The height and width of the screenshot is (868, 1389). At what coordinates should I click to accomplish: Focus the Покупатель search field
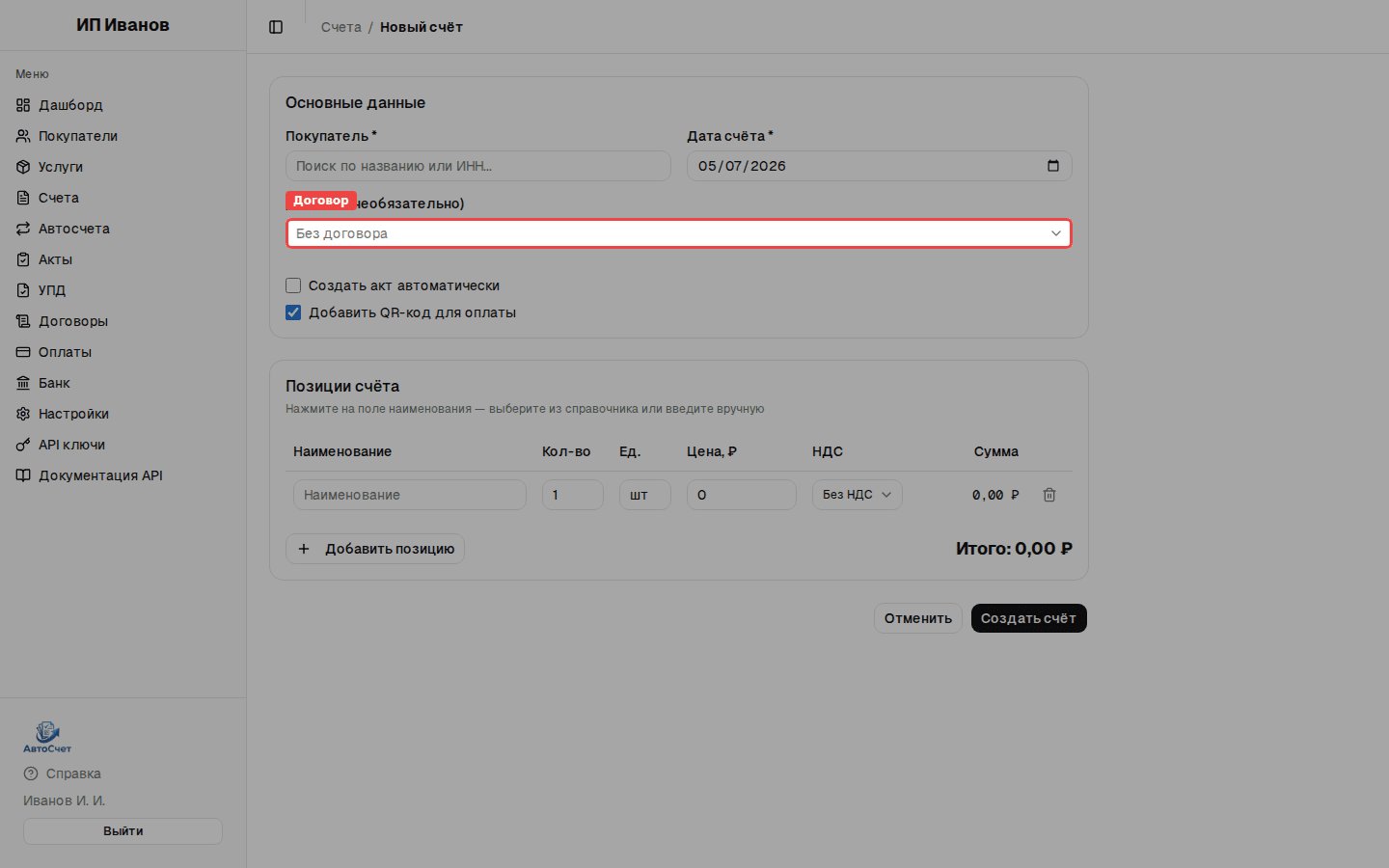pos(478,166)
